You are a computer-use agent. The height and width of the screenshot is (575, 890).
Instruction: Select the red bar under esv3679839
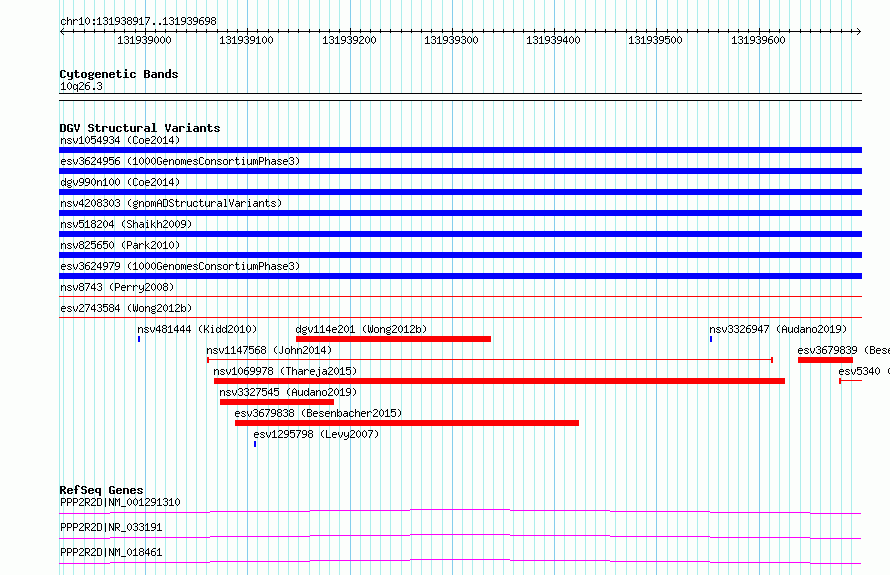pos(825,360)
